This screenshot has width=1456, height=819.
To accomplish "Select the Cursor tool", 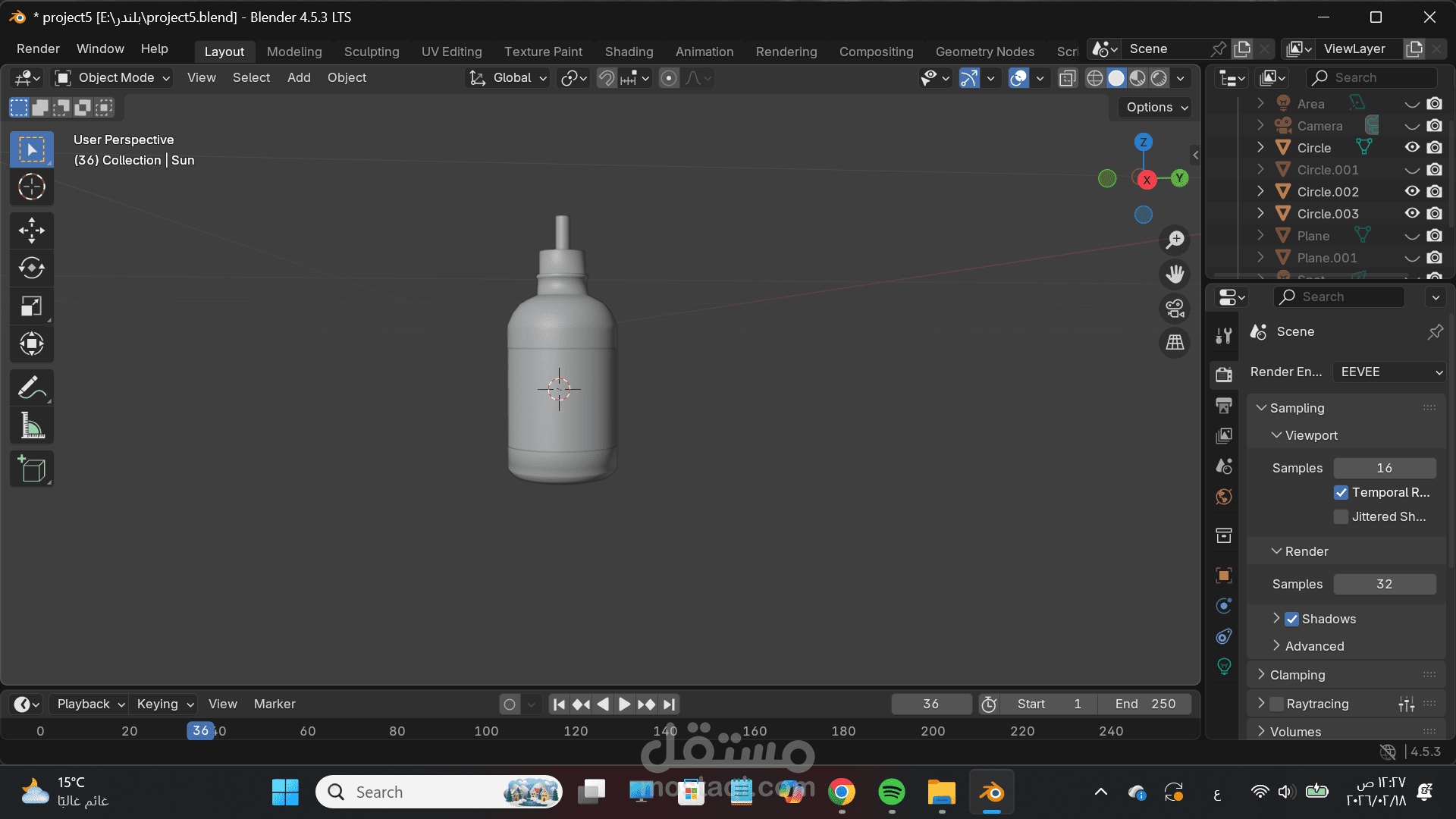I will (31, 187).
